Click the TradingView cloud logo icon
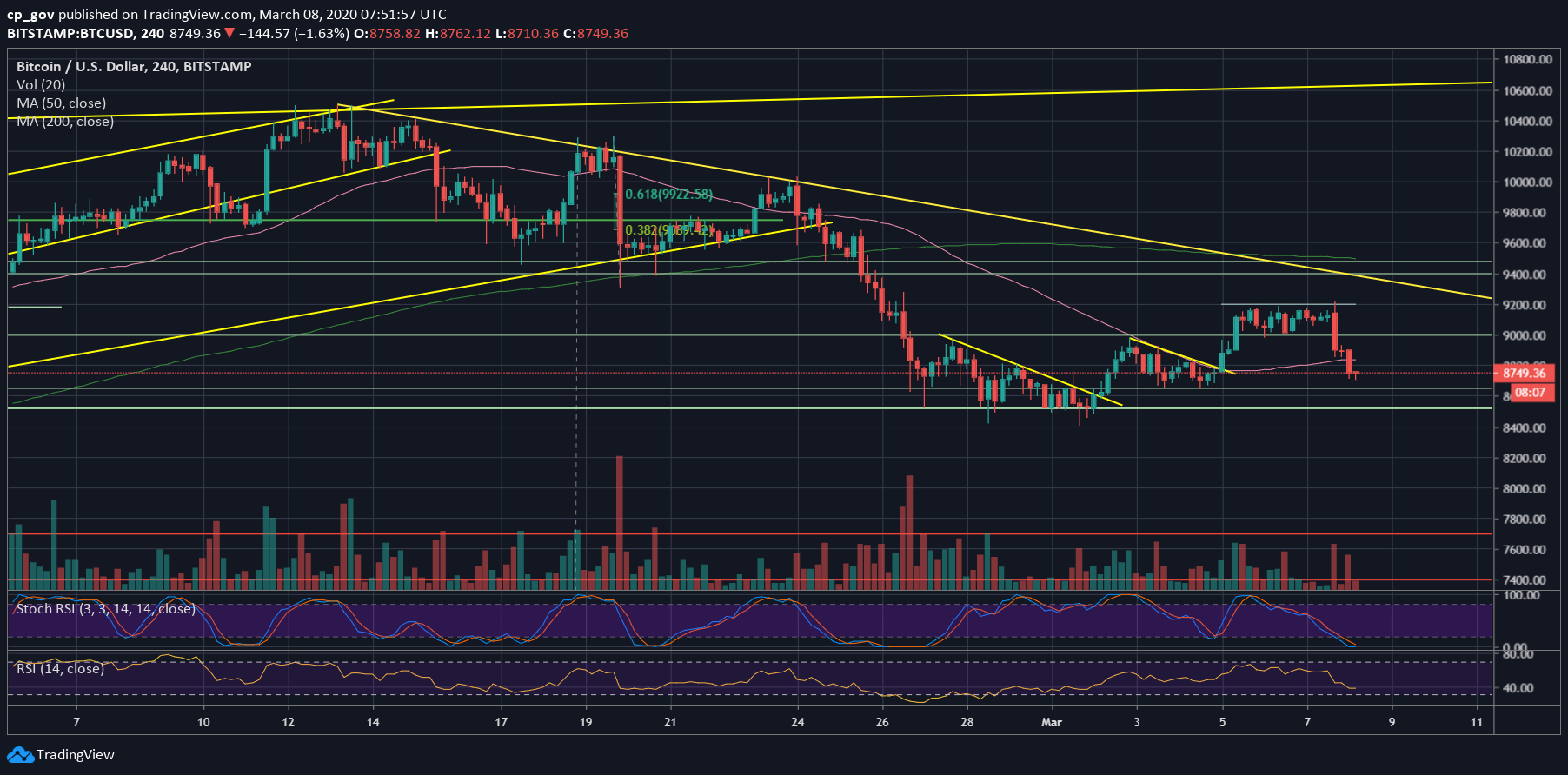This screenshot has width=1568, height=775. coord(21,755)
